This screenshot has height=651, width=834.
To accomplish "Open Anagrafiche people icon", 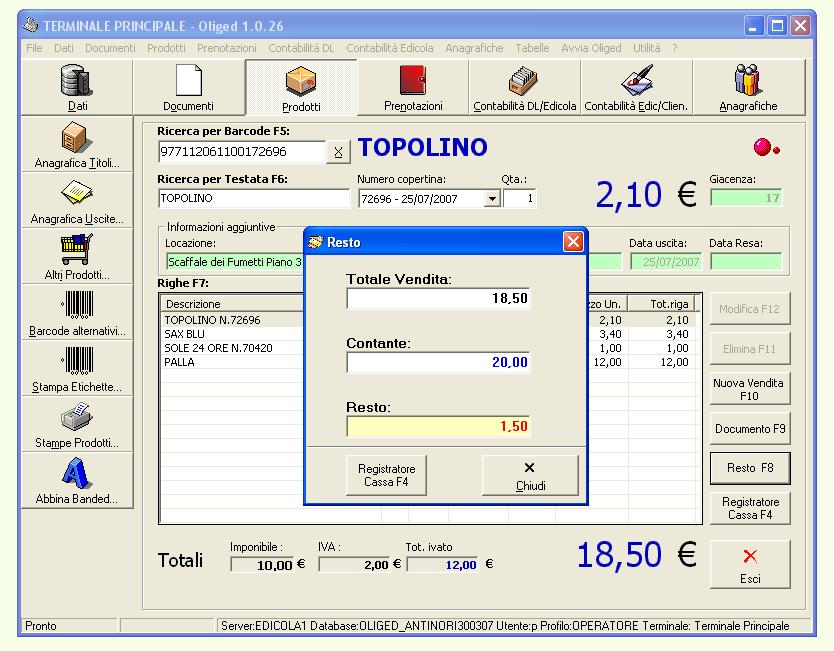I will pos(748,80).
